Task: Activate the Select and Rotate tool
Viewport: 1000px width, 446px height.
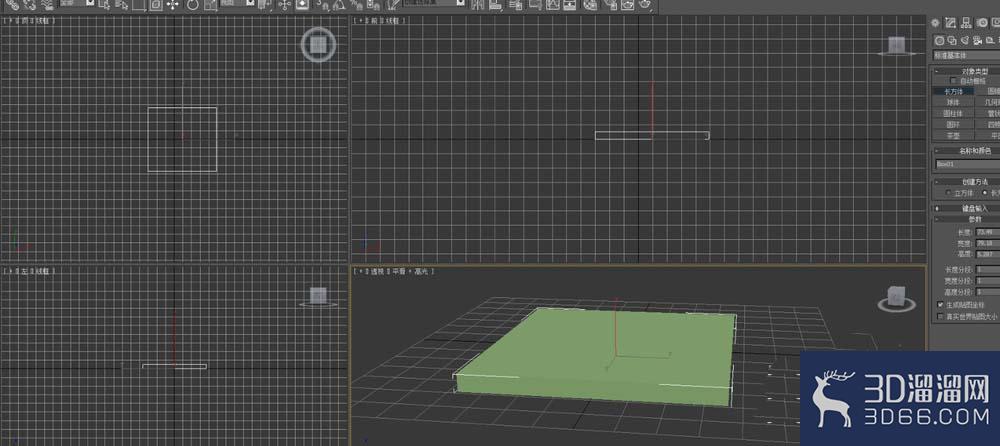Action: click(x=192, y=5)
